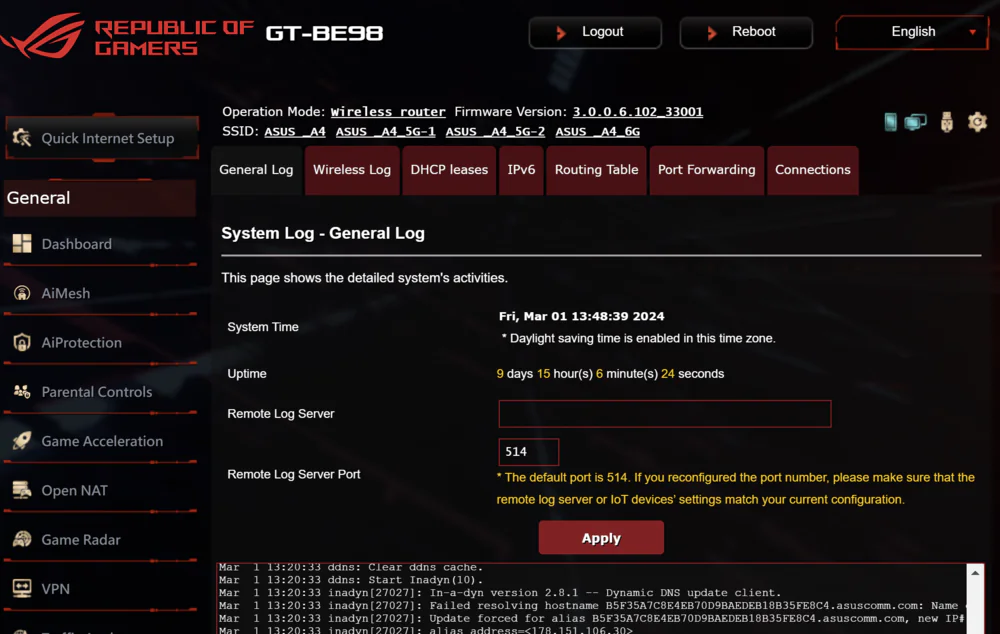This screenshot has width=1000, height=634.
Task: Click the Reboot button
Action: pyautogui.click(x=746, y=33)
